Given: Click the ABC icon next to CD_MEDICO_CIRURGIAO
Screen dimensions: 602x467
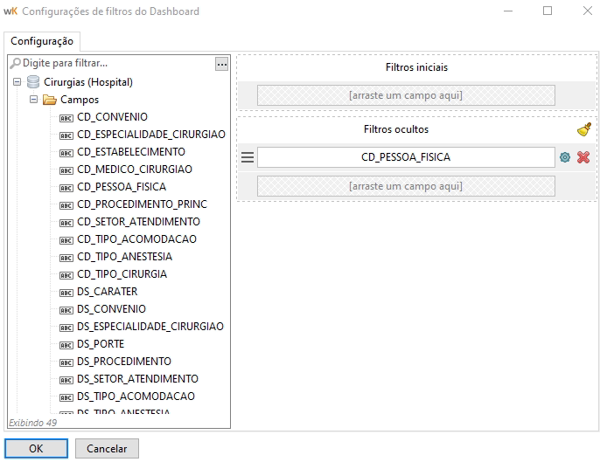Looking at the screenshot, I should pyautogui.click(x=66, y=170).
